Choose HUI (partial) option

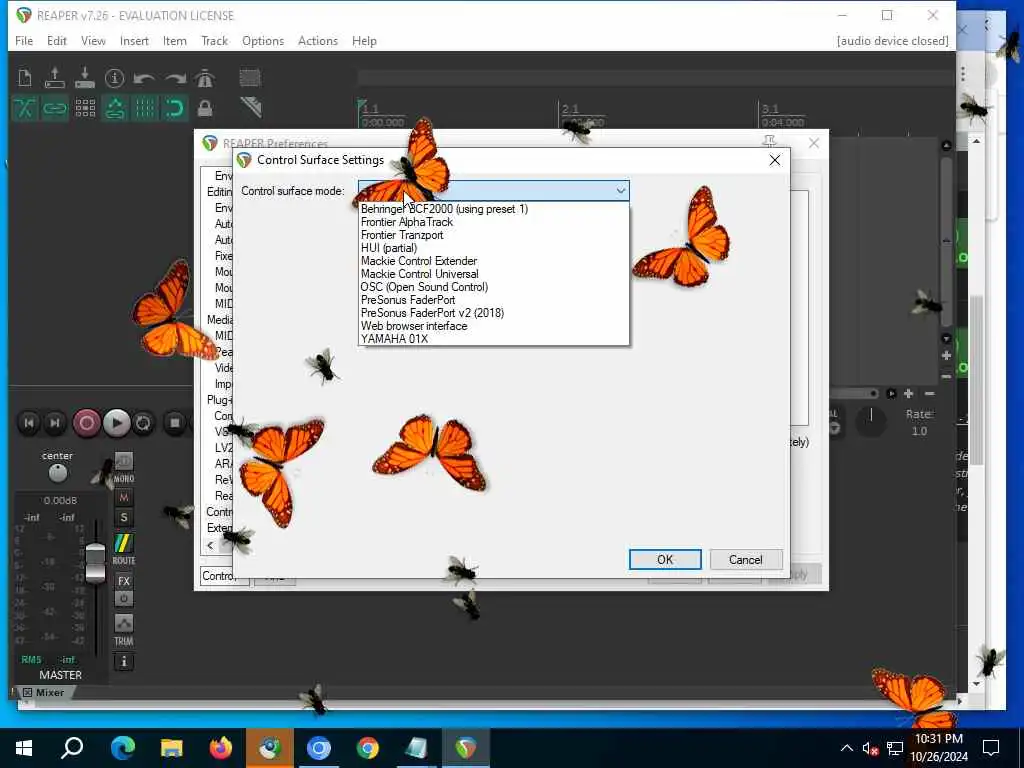tap(494, 248)
